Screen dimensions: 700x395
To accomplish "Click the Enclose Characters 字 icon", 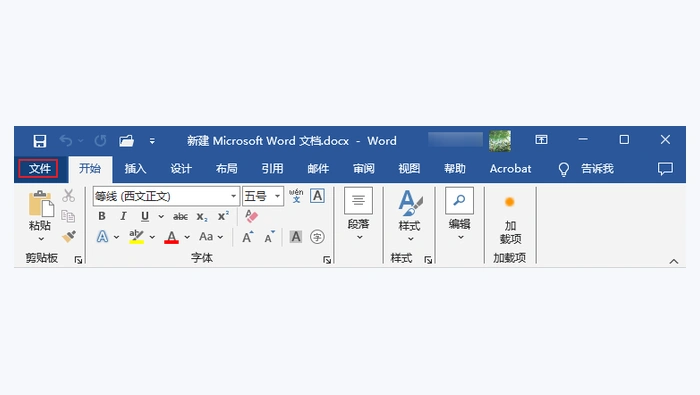I will pyautogui.click(x=317, y=237).
